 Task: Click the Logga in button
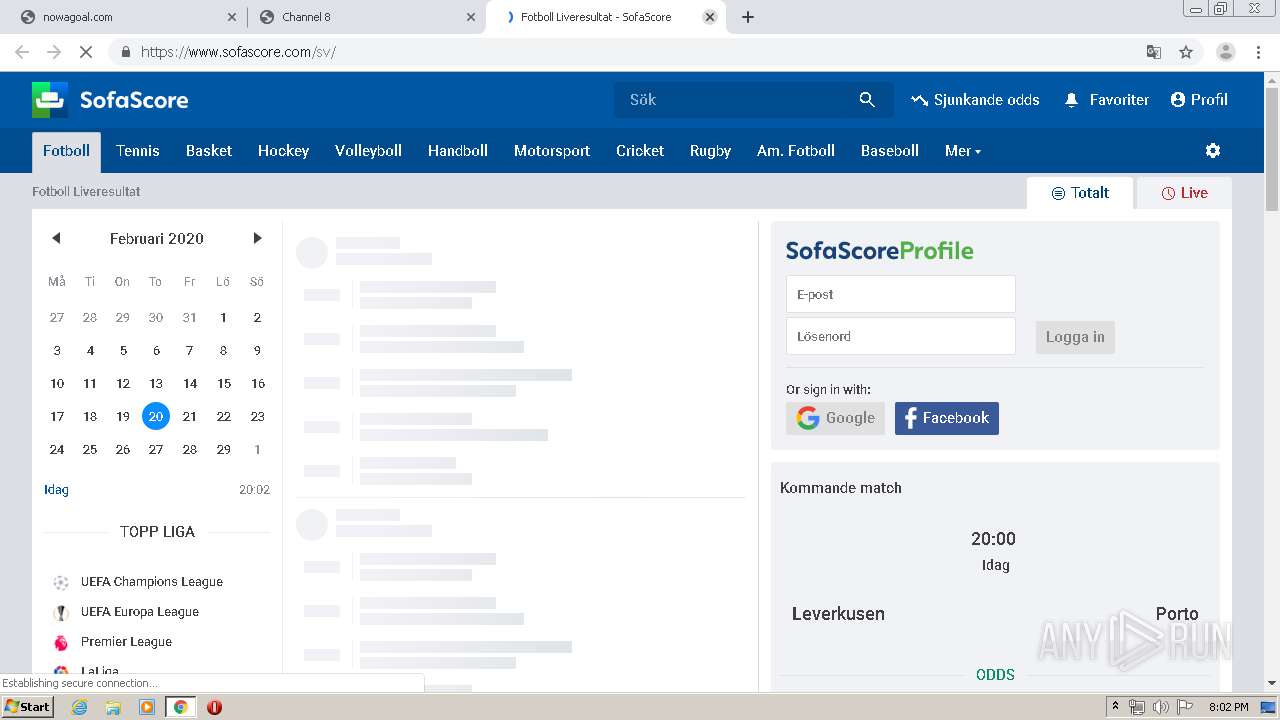click(1075, 337)
